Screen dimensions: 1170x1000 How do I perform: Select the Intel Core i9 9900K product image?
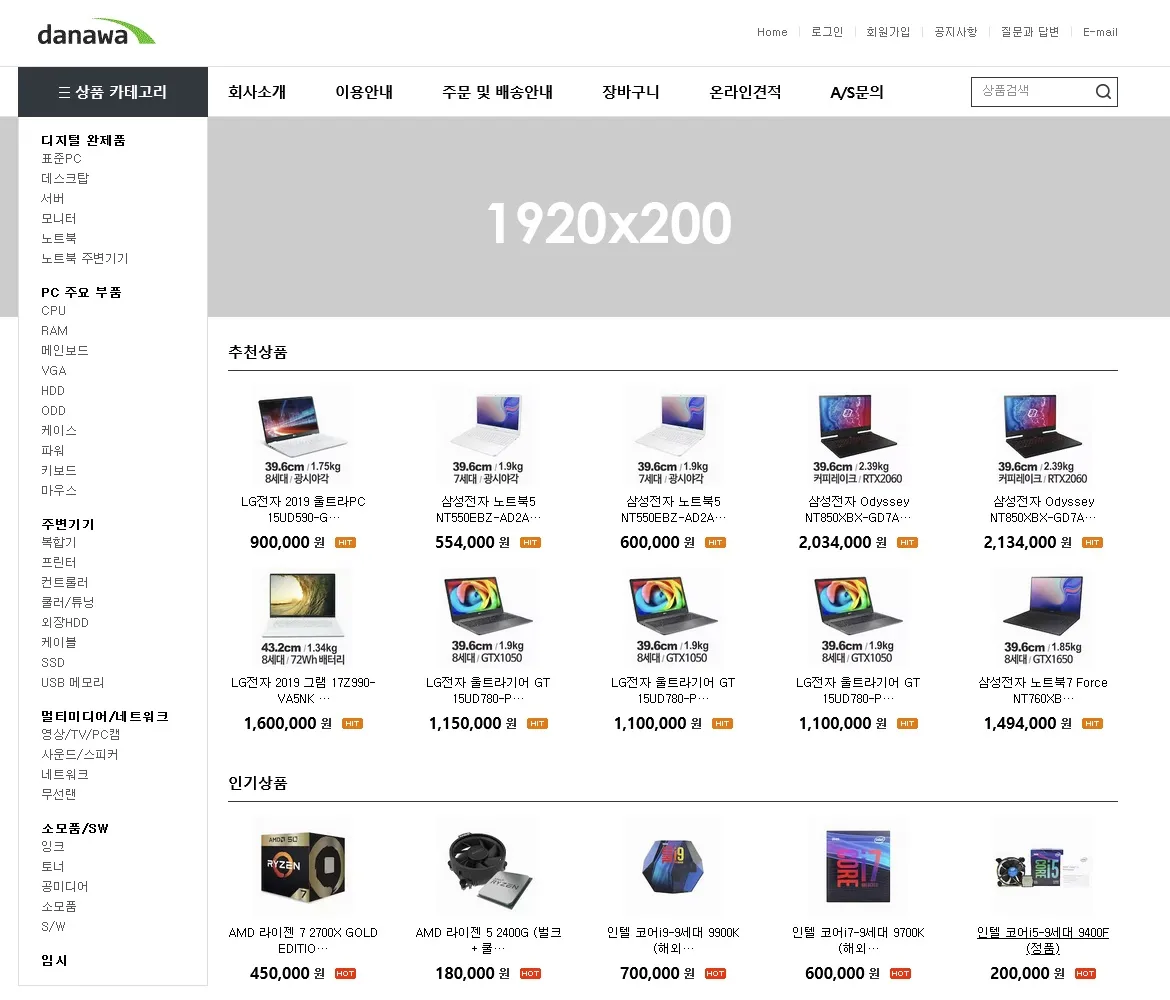[673, 866]
